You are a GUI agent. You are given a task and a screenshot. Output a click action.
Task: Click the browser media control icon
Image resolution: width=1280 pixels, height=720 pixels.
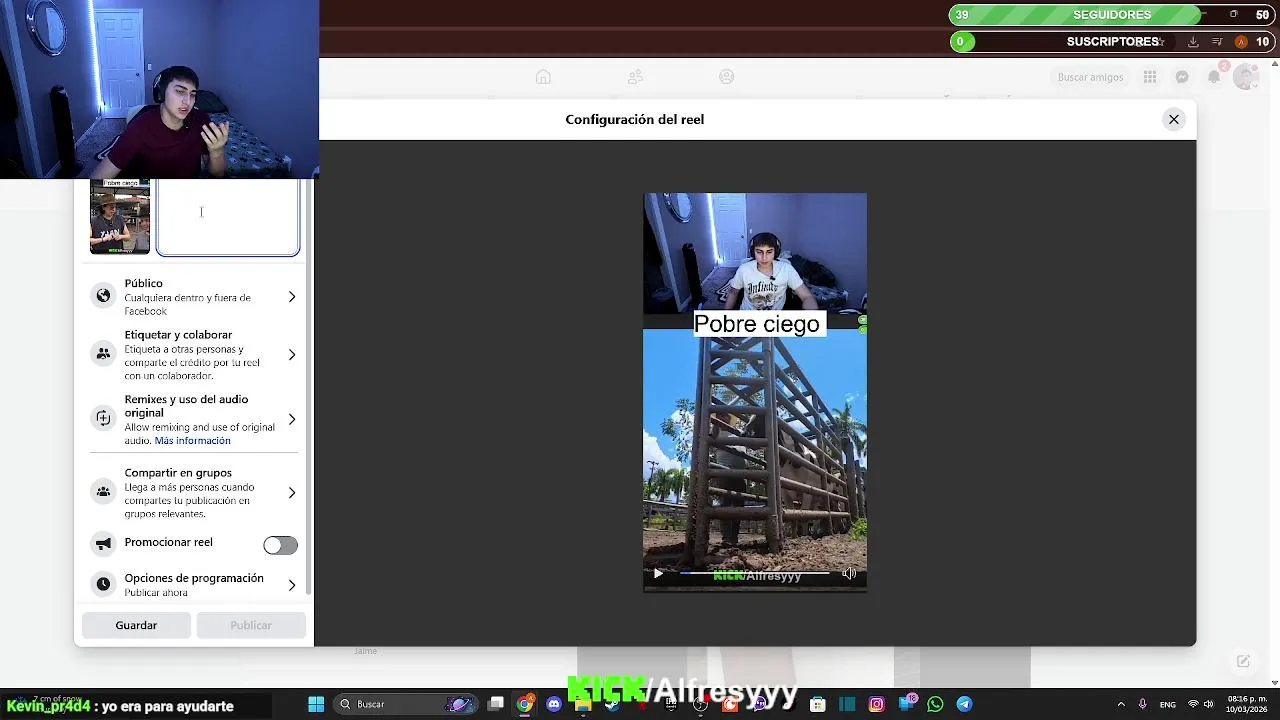click(x=1217, y=42)
